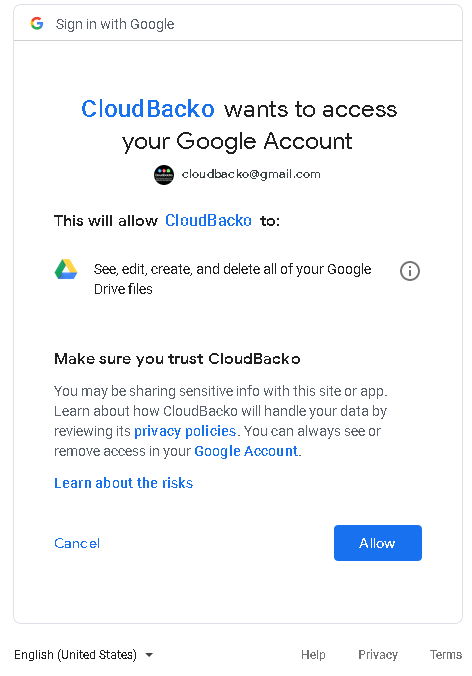Open the Google Account link
Screen dimensions: 472x676
click(x=246, y=451)
